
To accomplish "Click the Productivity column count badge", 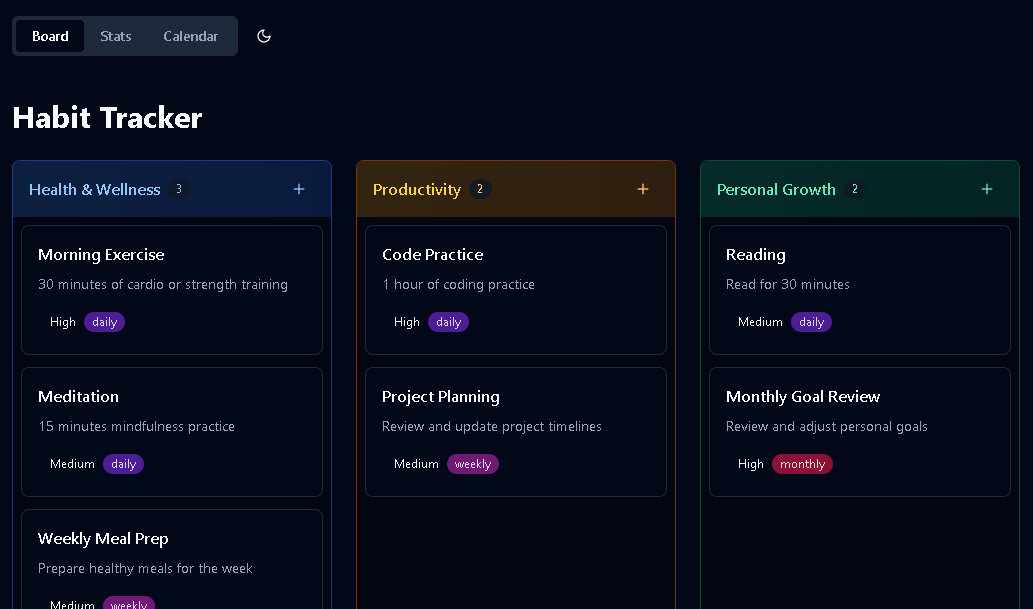I will point(480,189).
